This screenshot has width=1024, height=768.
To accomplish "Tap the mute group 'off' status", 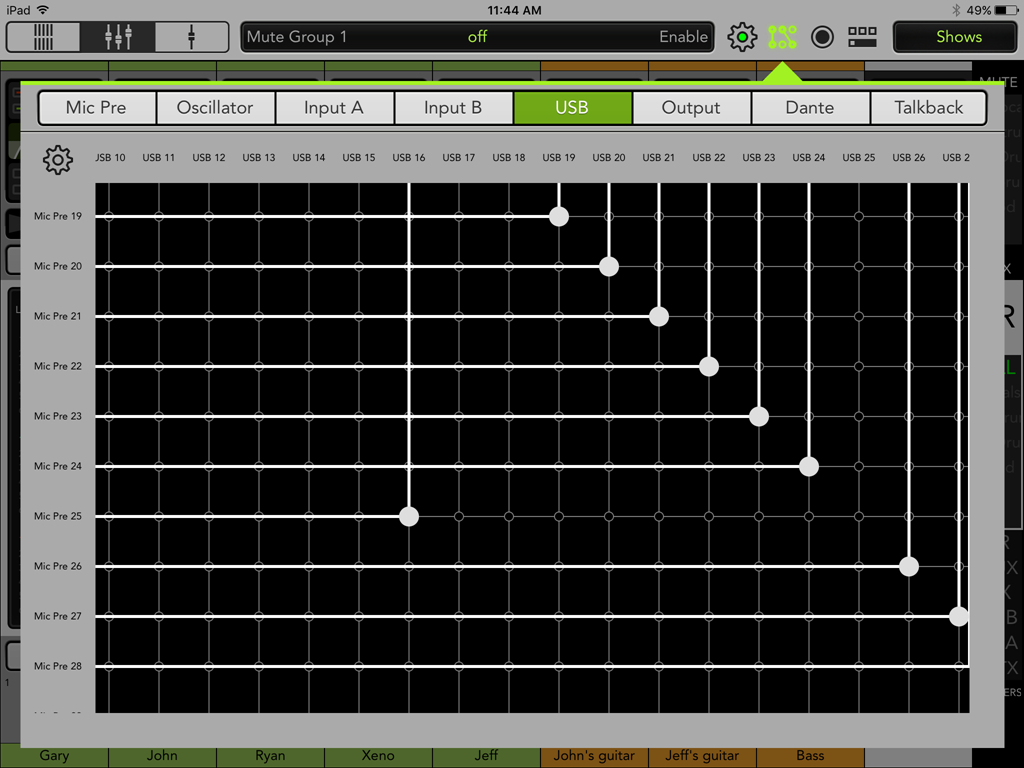I will tap(477, 37).
